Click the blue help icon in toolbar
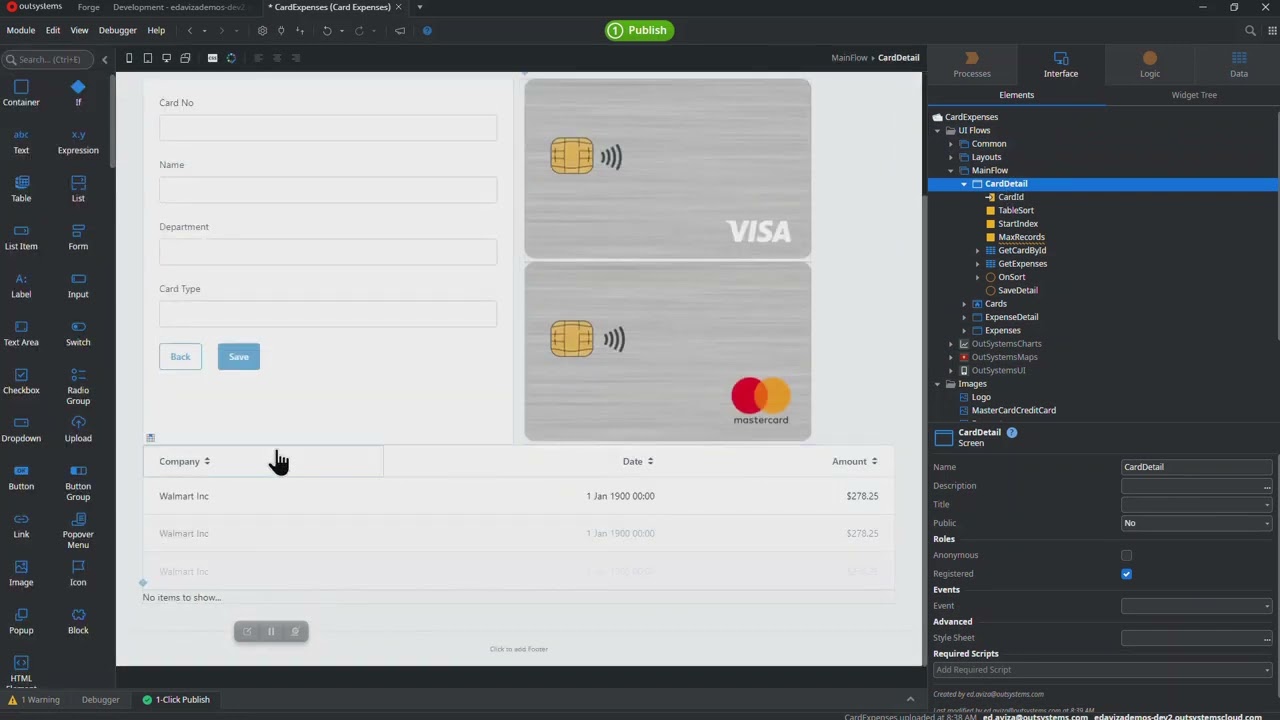Screen dimensions: 1280x720 tap(427, 31)
